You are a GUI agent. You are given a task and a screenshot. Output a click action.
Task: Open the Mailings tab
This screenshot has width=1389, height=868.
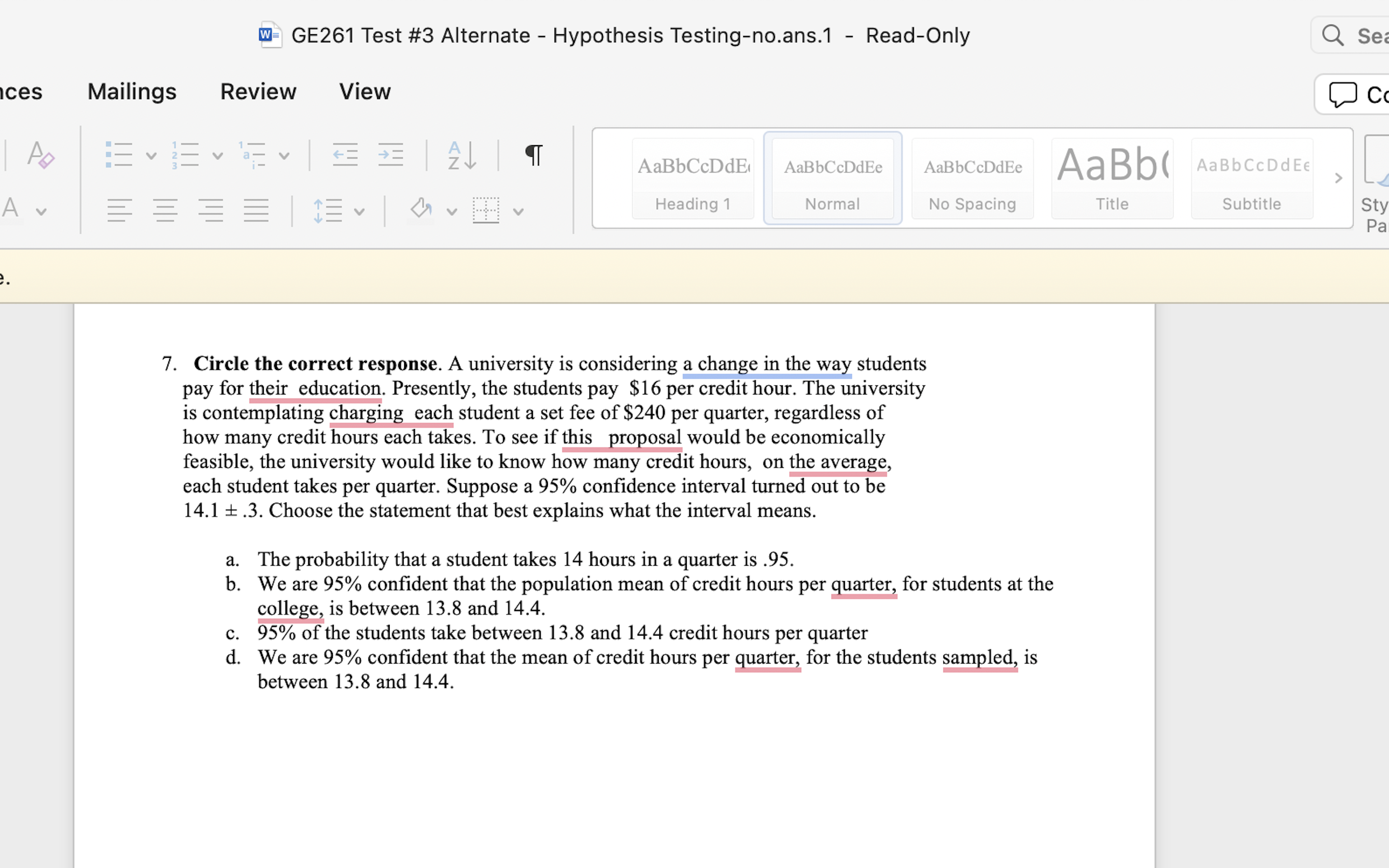132,91
